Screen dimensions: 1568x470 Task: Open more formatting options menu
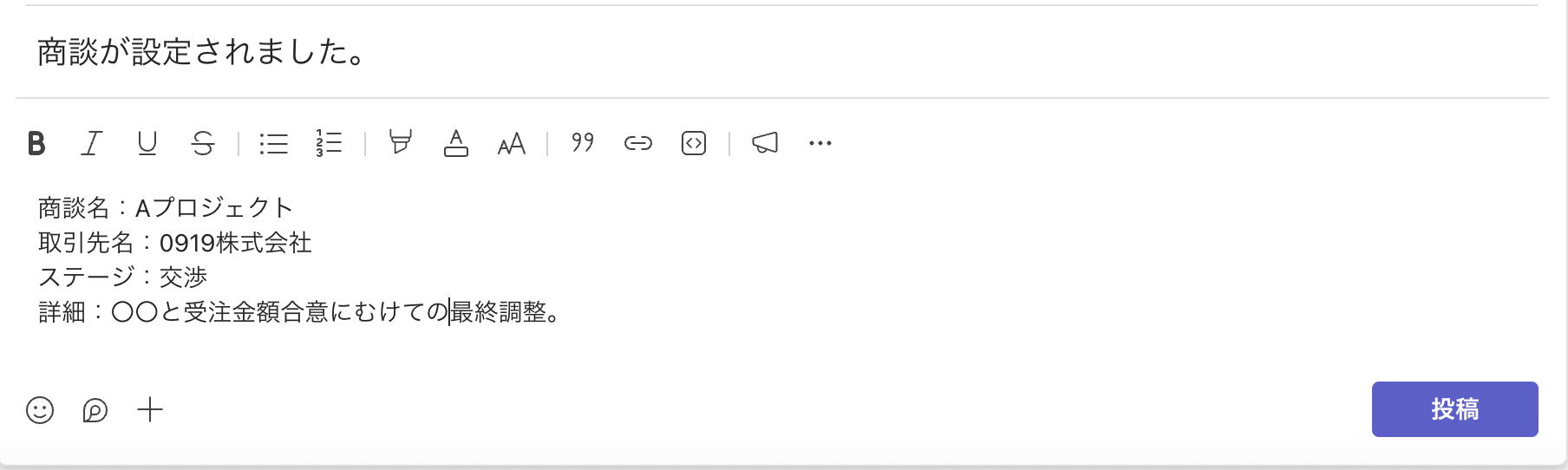click(820, 143)
